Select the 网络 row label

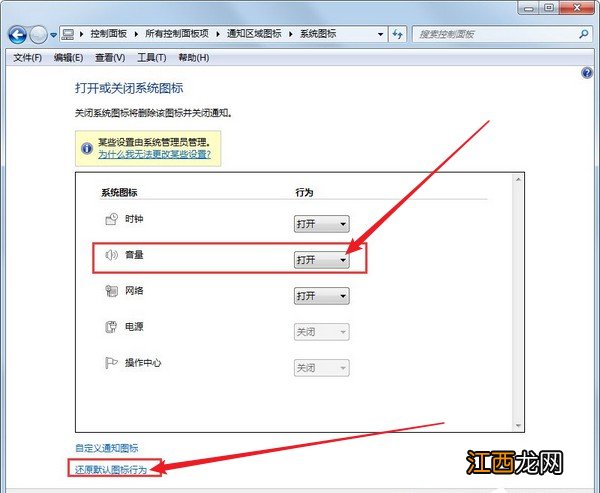tap(134, 291)
